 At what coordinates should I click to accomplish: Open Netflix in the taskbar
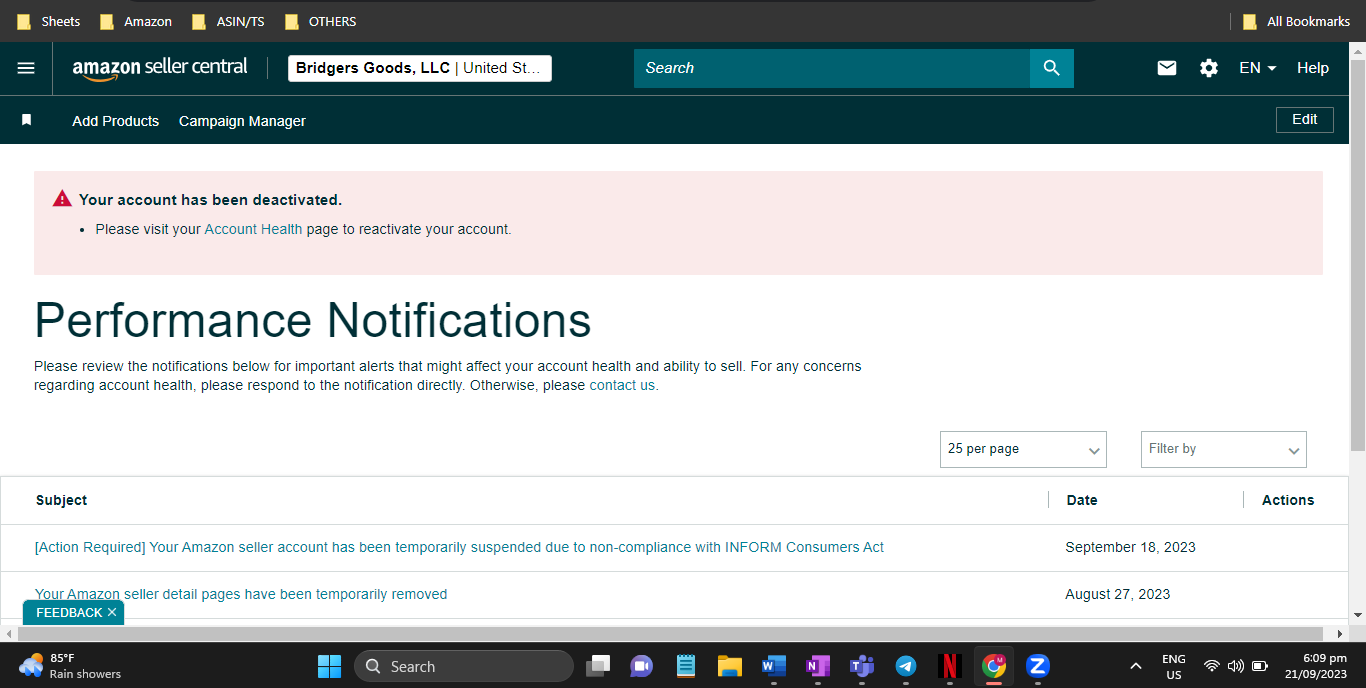coord(950,666)
